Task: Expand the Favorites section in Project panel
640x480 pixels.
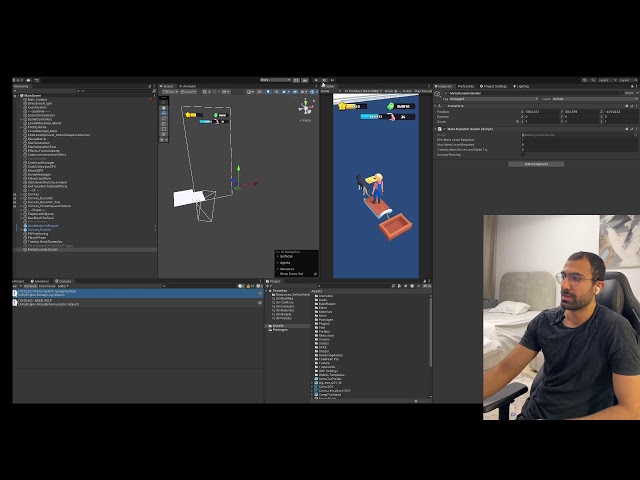Action: (x=269, y=291)
